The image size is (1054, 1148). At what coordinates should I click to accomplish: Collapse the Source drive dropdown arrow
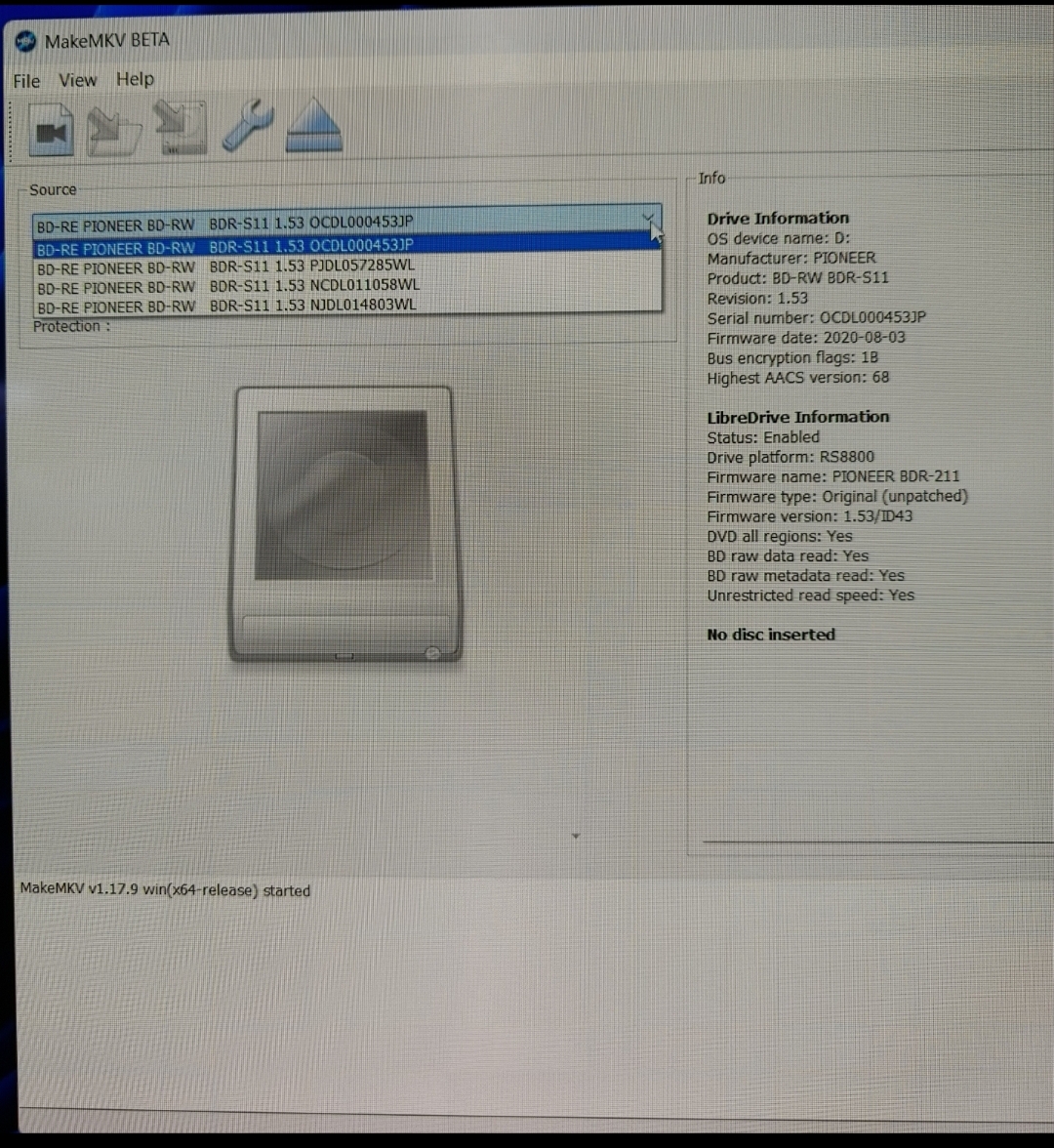648,219
